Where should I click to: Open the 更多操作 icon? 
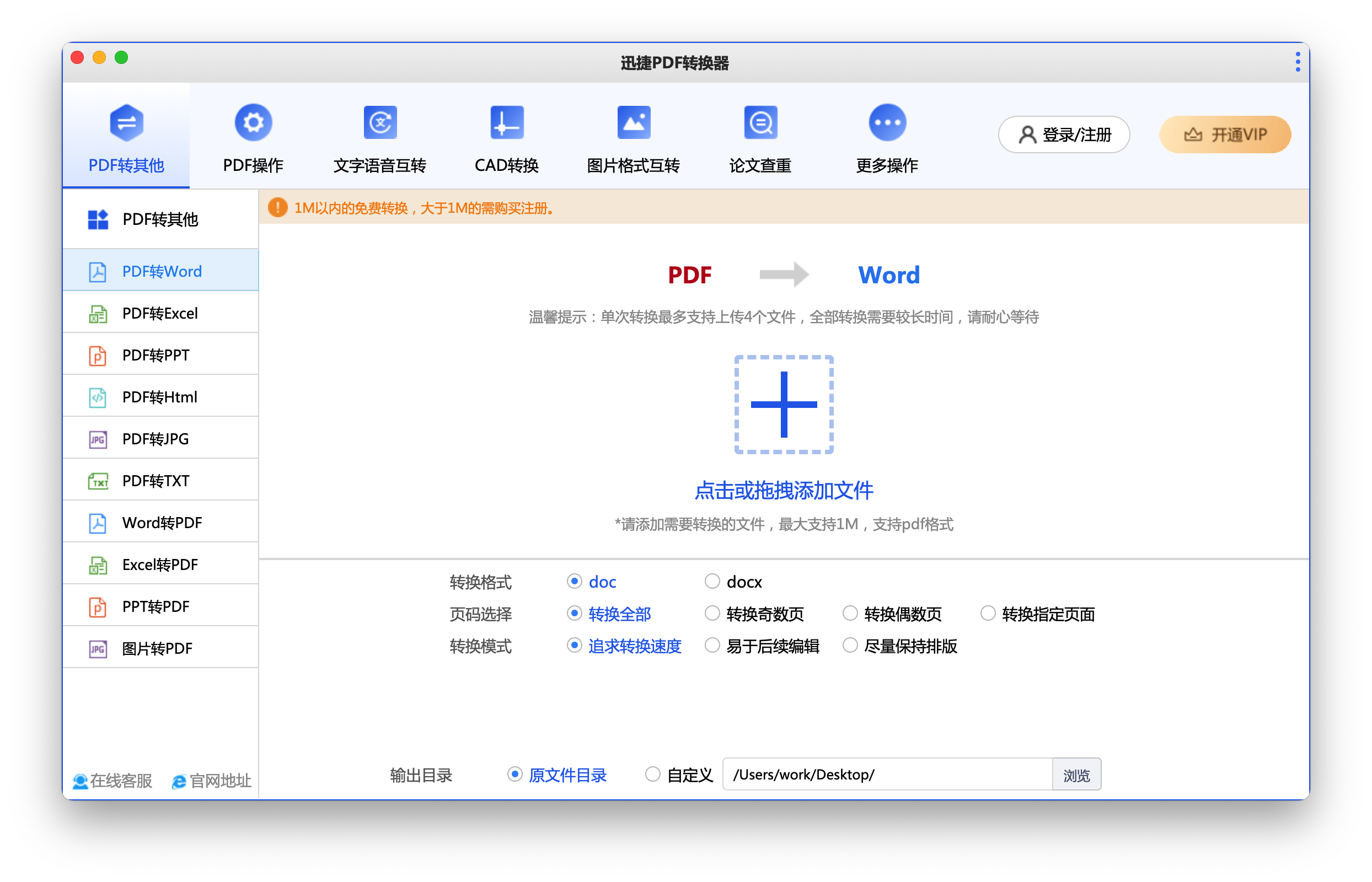pyautogui.click(x=887, y=122)
